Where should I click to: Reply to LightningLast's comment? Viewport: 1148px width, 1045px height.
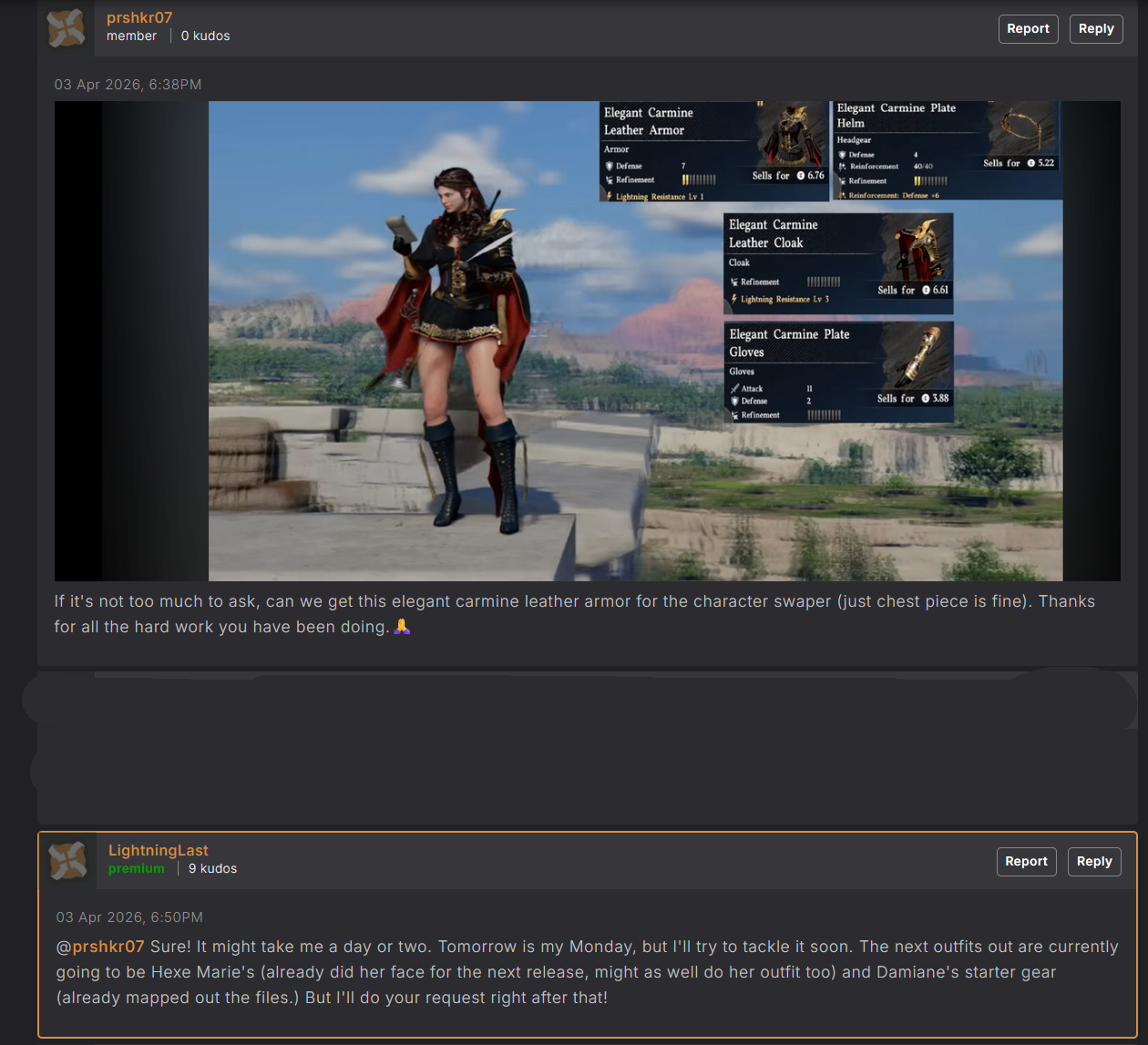point(1094,861)
